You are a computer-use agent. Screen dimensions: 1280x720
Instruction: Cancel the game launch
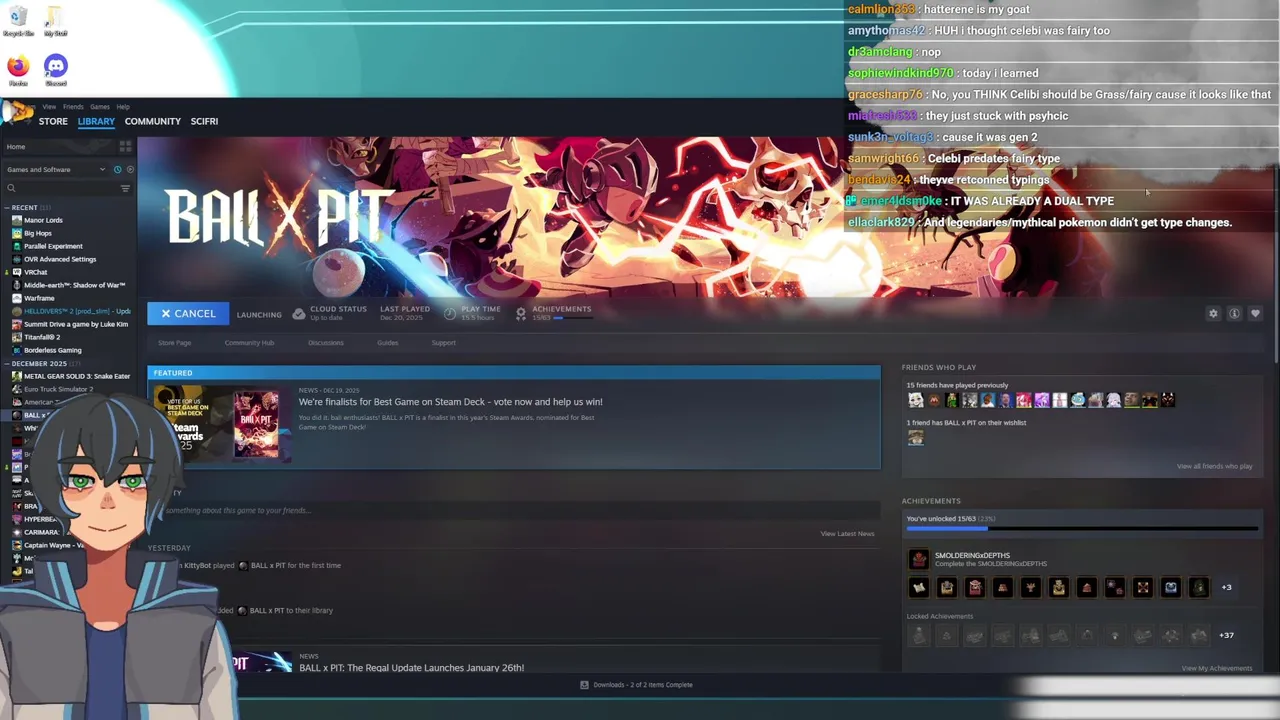click(188, 314)
